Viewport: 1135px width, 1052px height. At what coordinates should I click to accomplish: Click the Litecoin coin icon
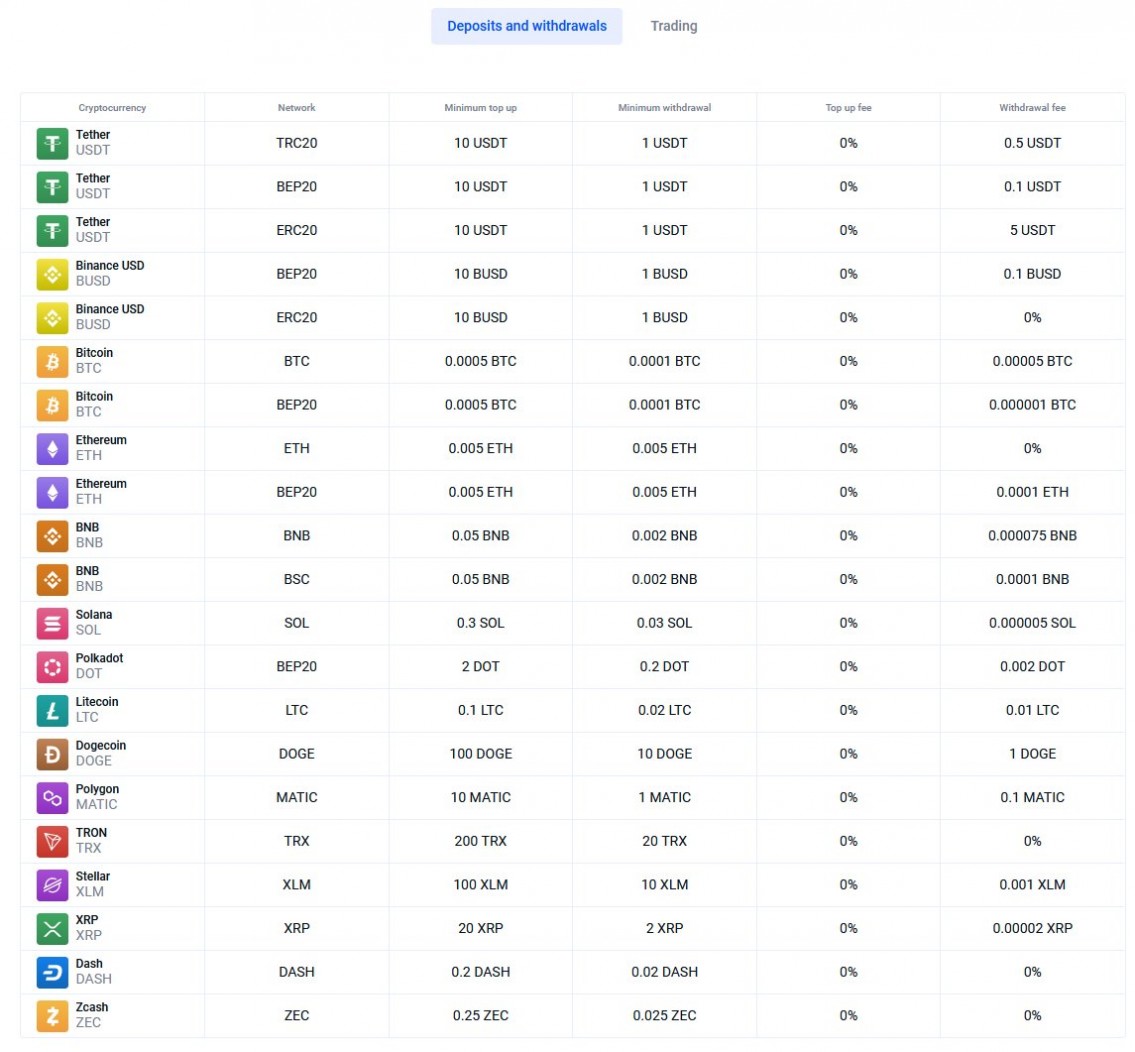[52, 710]
